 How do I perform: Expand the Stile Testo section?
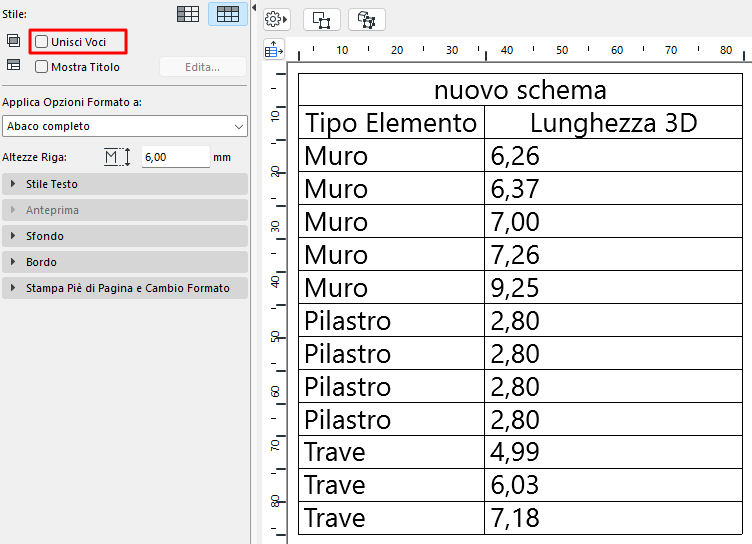(x=125, y=184)
